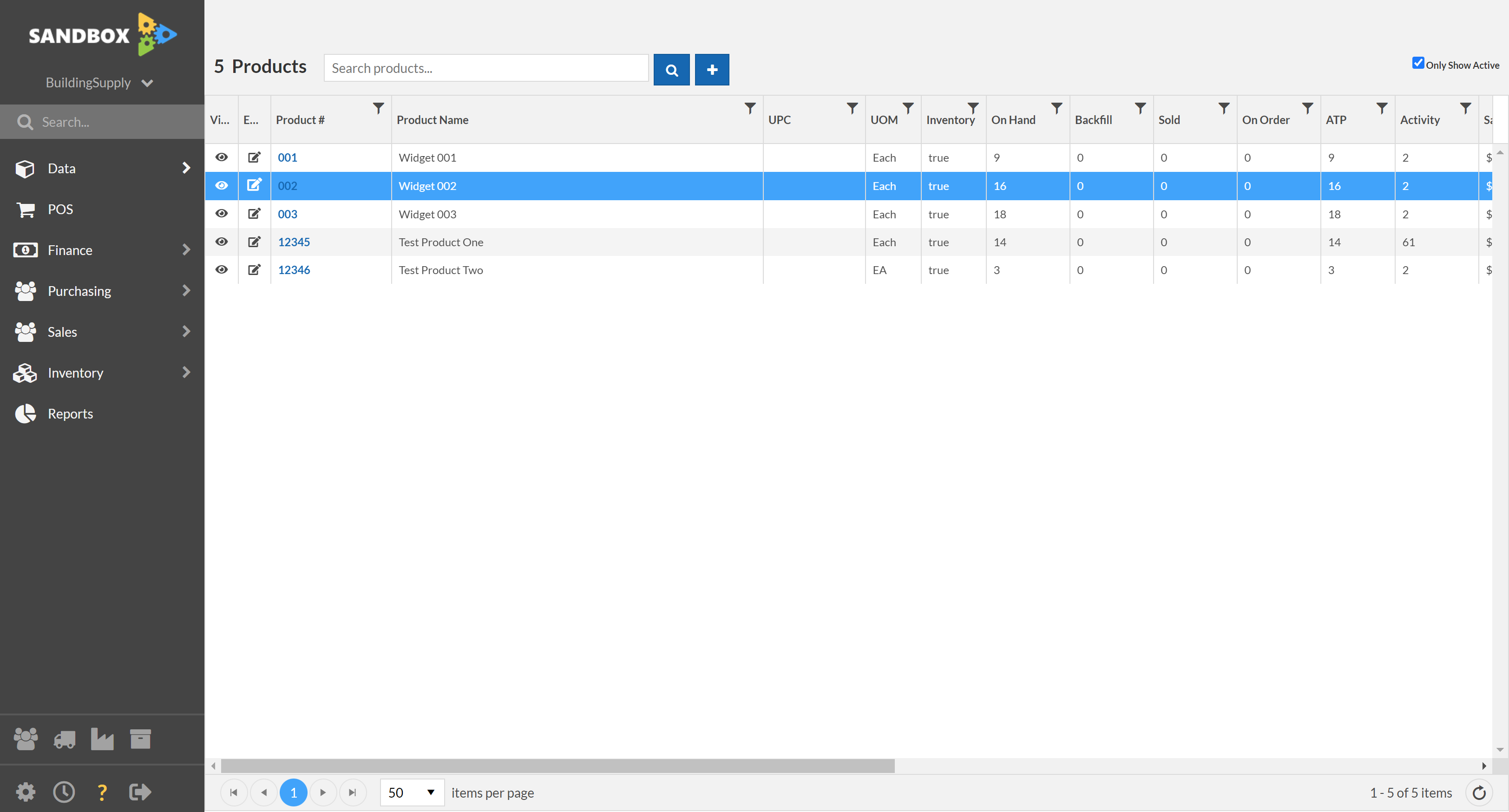This screenshot has height=812, width=1509.
Task: Select the Sales sidebar menu label
Action: click(x=62, y=332)
